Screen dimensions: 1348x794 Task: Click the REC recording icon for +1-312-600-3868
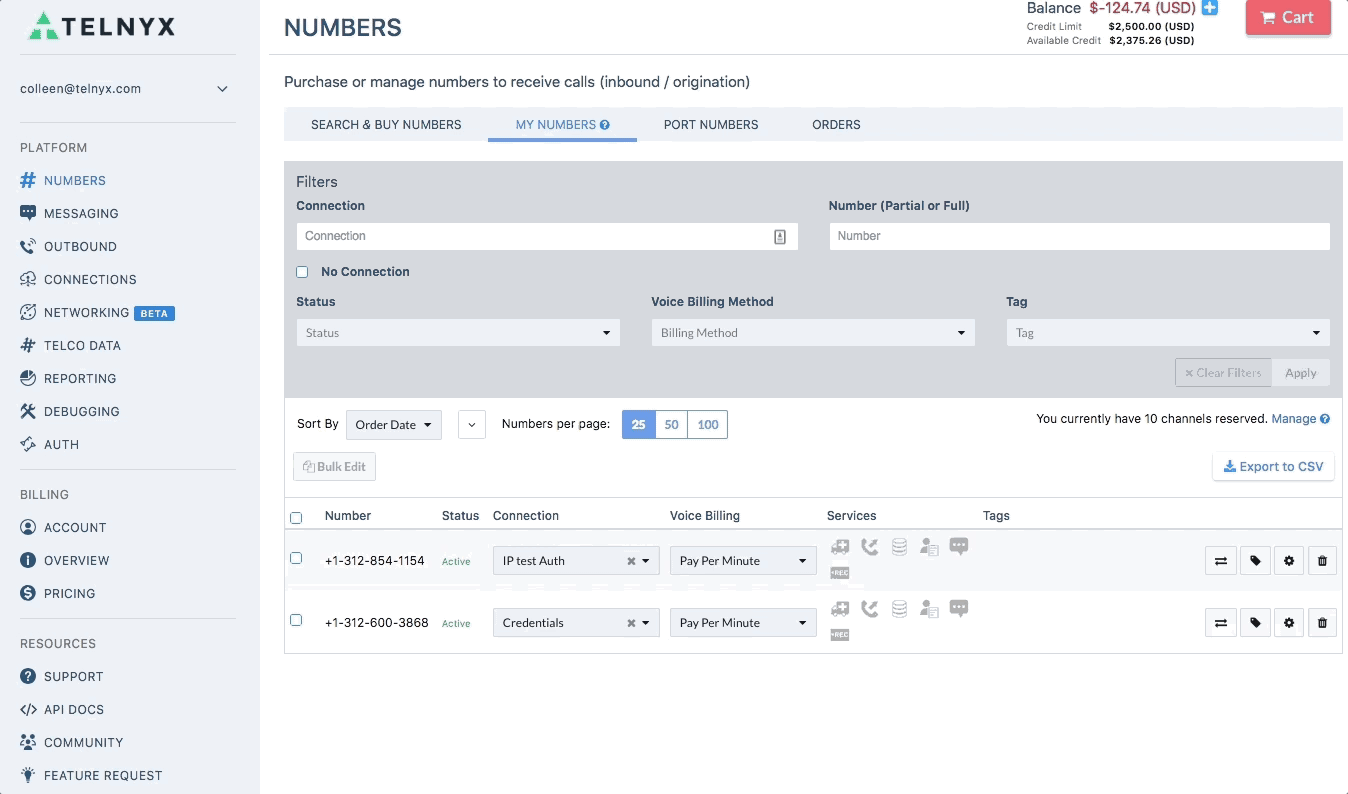tap(840, 635)
